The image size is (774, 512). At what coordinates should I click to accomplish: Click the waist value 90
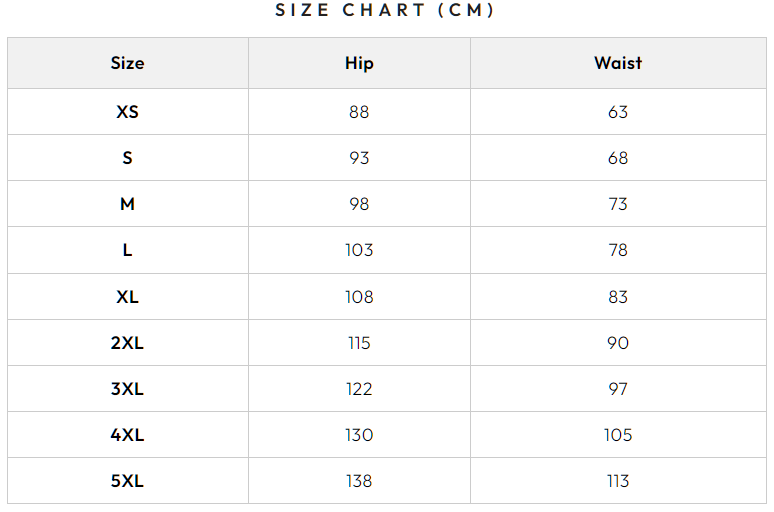618,343
